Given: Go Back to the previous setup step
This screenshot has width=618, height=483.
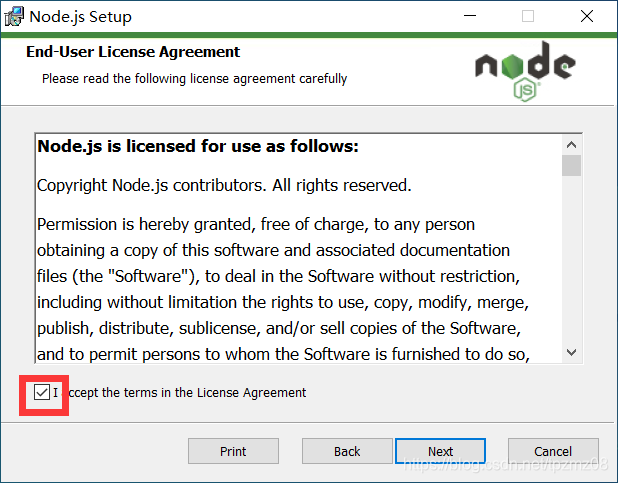Looking at the screenshot, I should tap(347, 451).
